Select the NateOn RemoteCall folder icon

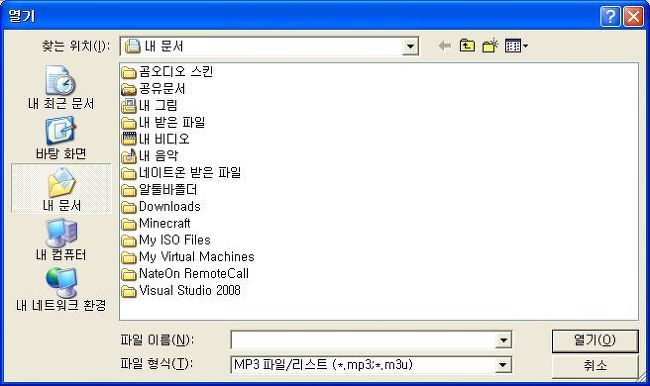(x=129, y=274)
